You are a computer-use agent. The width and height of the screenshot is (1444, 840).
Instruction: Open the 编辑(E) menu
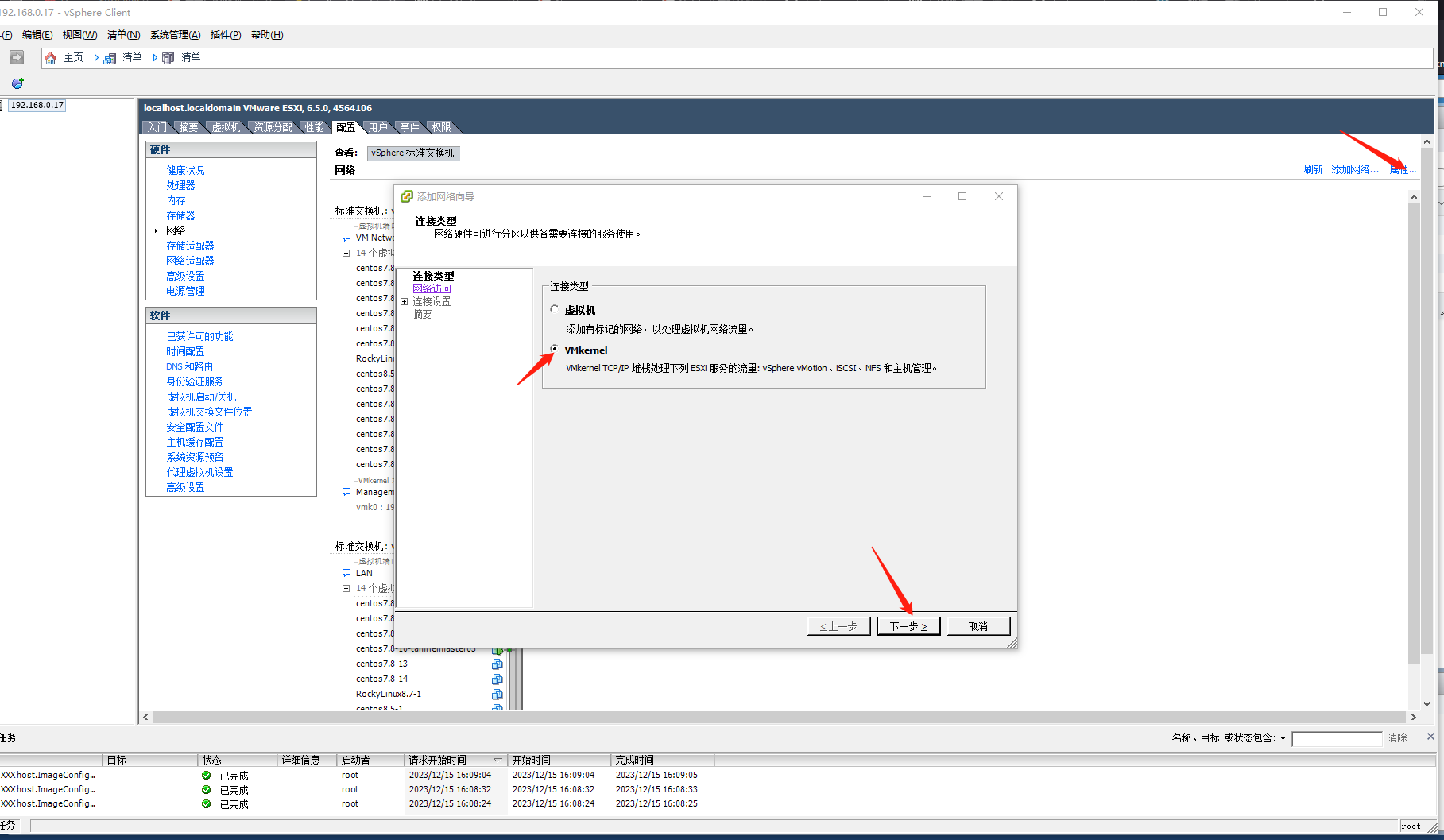point(37,35)
